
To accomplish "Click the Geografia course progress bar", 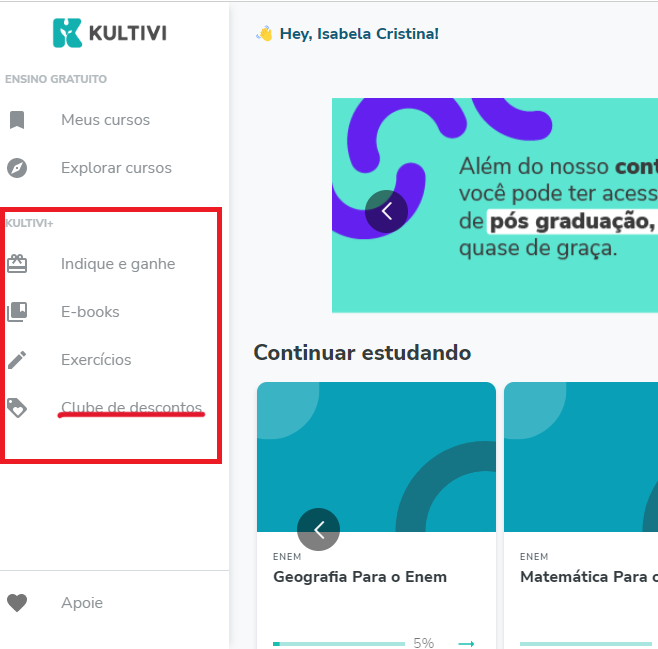I will click(x=339, y=644).
